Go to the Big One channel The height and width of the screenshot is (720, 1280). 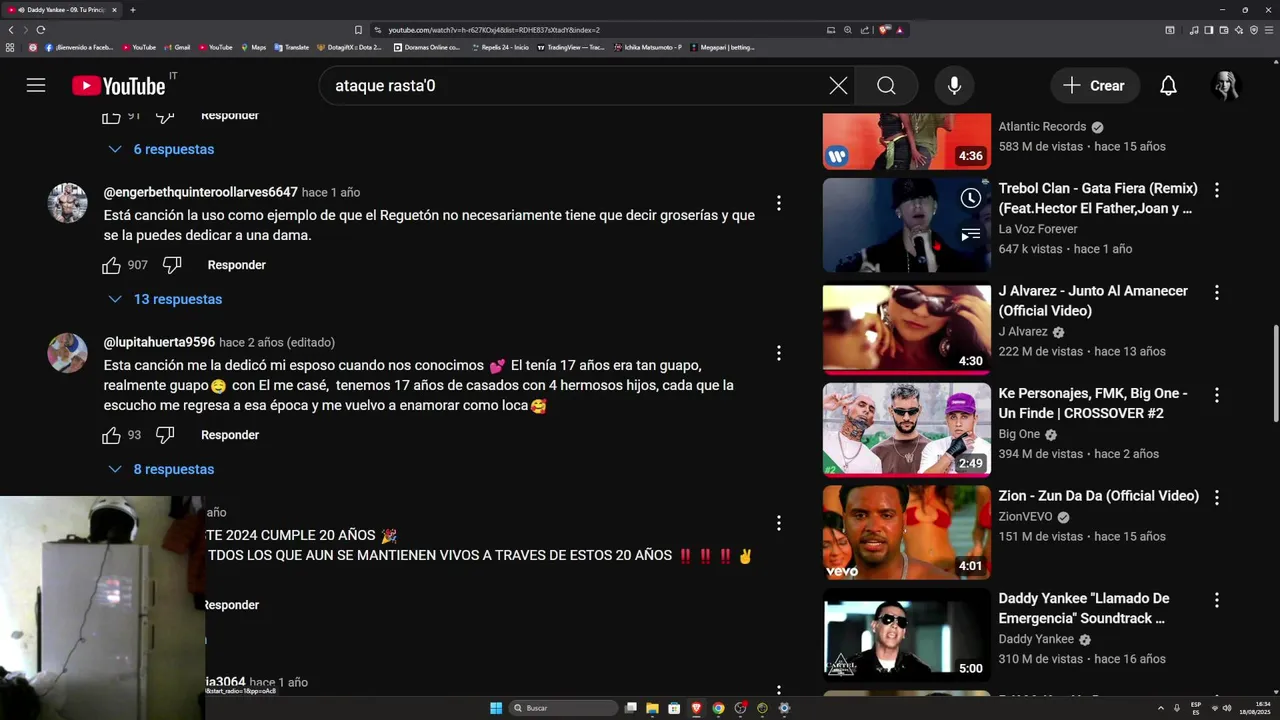[1019, 434]
